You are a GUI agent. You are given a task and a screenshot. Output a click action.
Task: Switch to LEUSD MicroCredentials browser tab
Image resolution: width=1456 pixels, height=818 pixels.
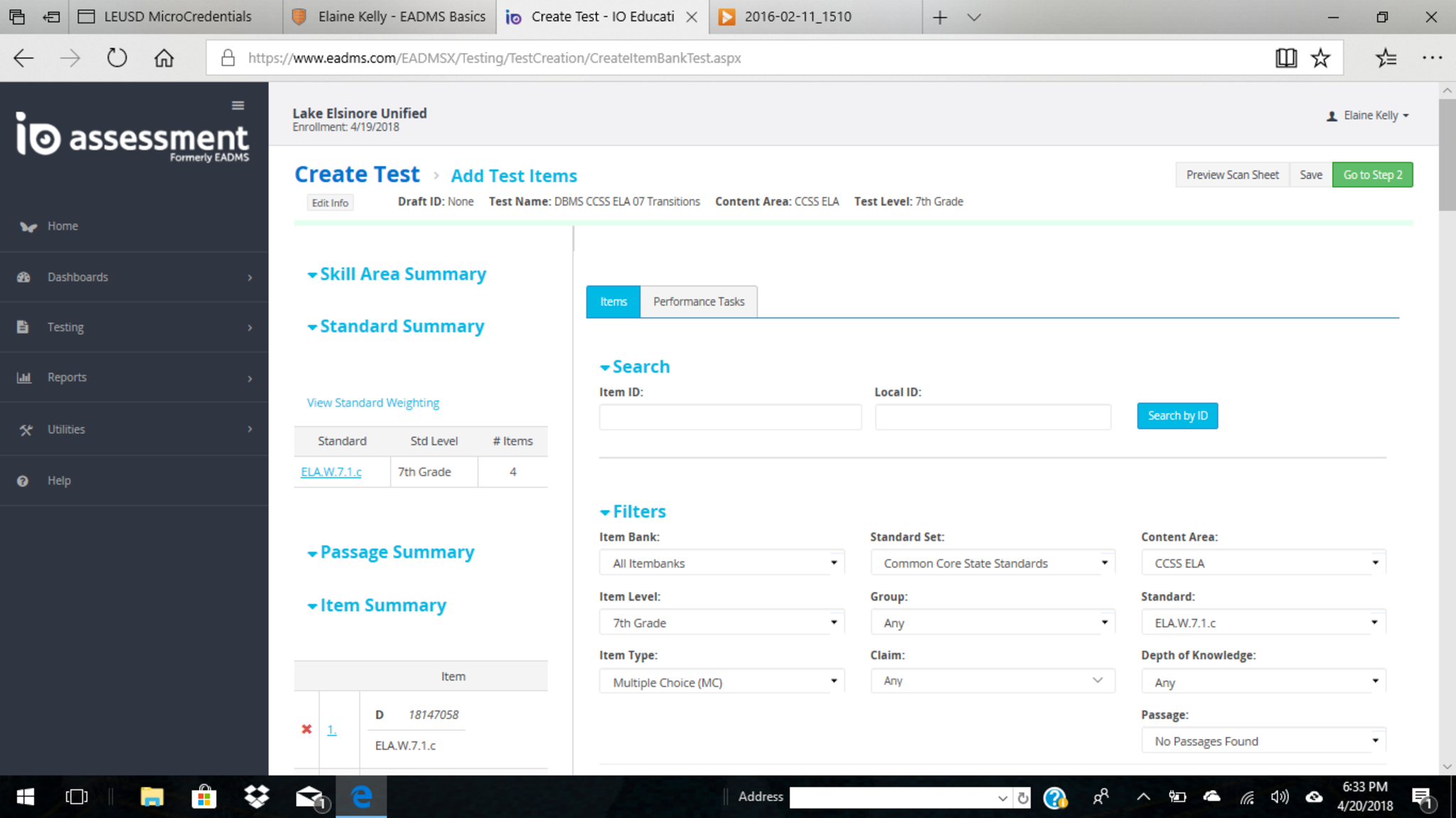coord(176,16)
